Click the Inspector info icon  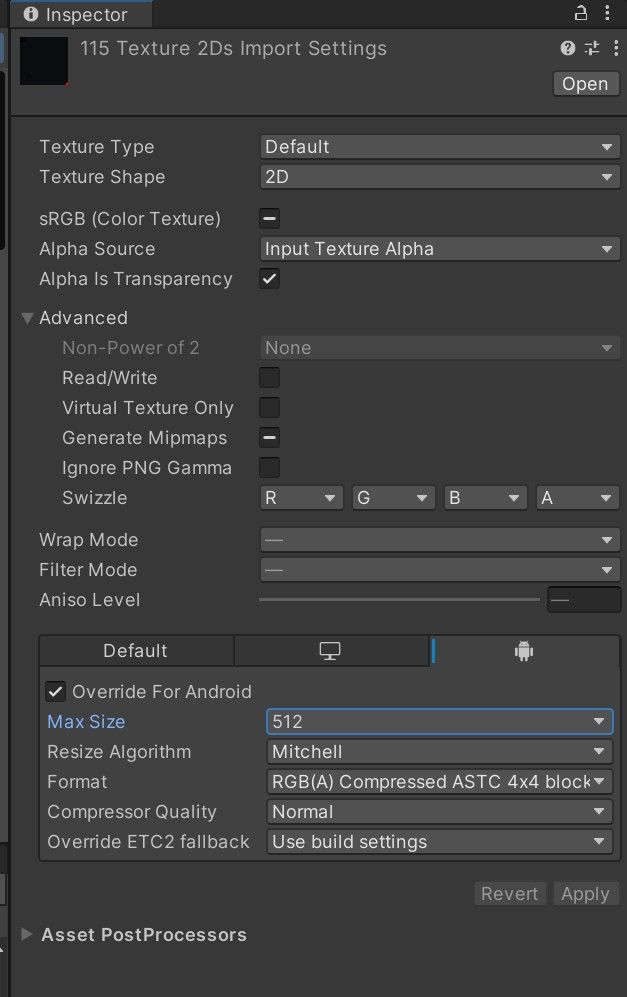pyautogui.click(x=31, y=14)
